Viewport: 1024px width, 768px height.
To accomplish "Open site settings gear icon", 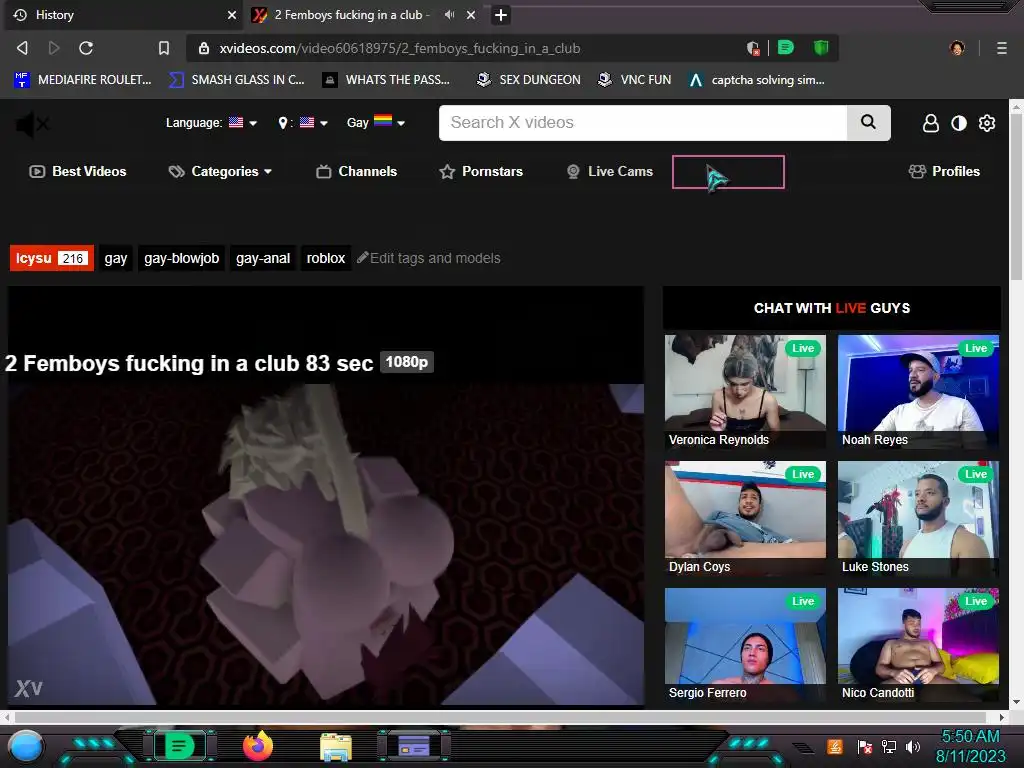I will tap(987, 123).
